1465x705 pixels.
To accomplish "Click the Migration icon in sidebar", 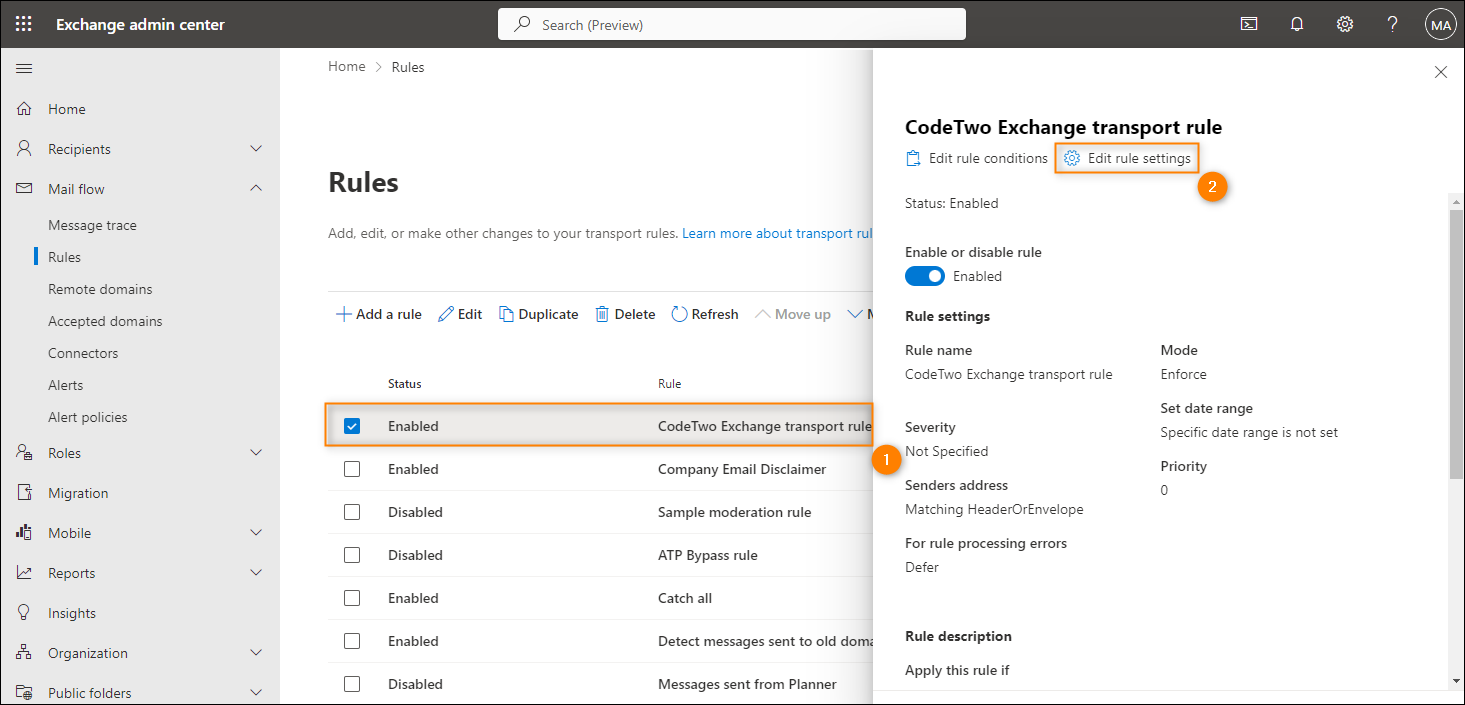I will [24, 493].
